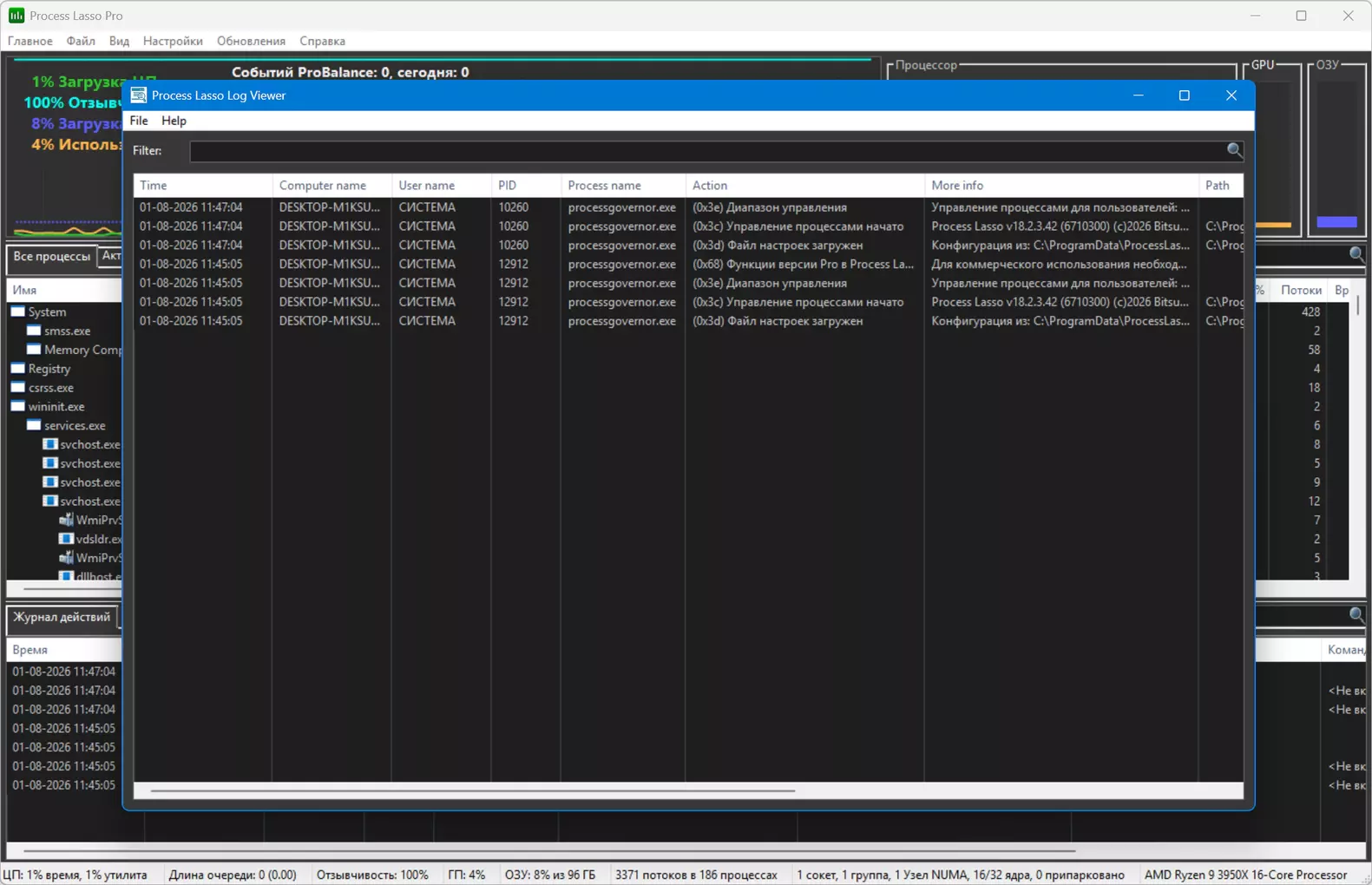Select the last log row Файл настроек загружен
This screenshot has width=1372, height=885.
688,321
